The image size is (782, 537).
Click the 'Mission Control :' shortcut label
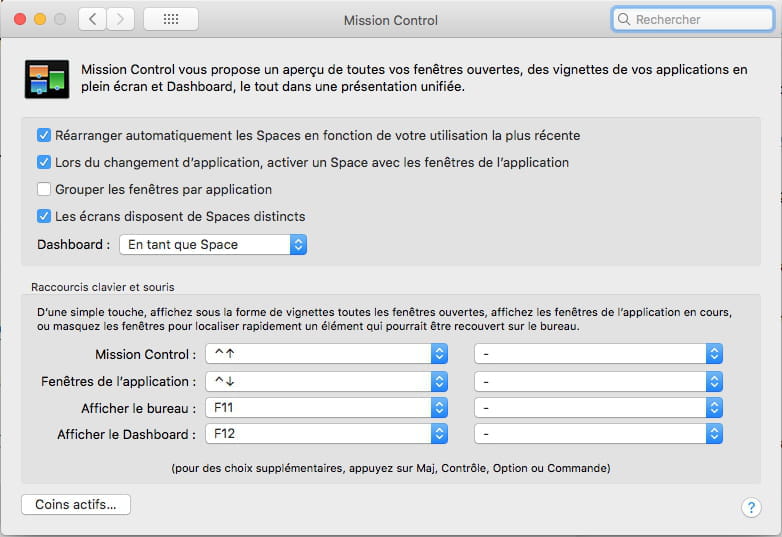[146, 354]
